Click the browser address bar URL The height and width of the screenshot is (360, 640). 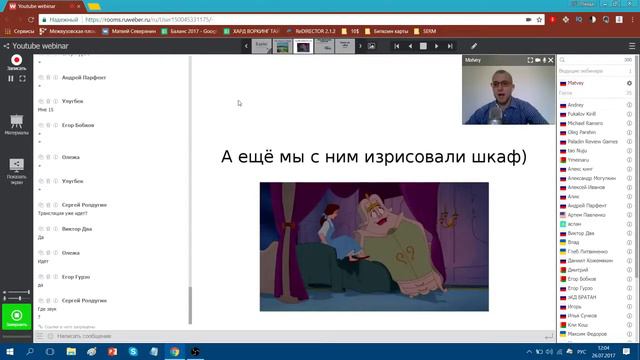tap(149, 20)
